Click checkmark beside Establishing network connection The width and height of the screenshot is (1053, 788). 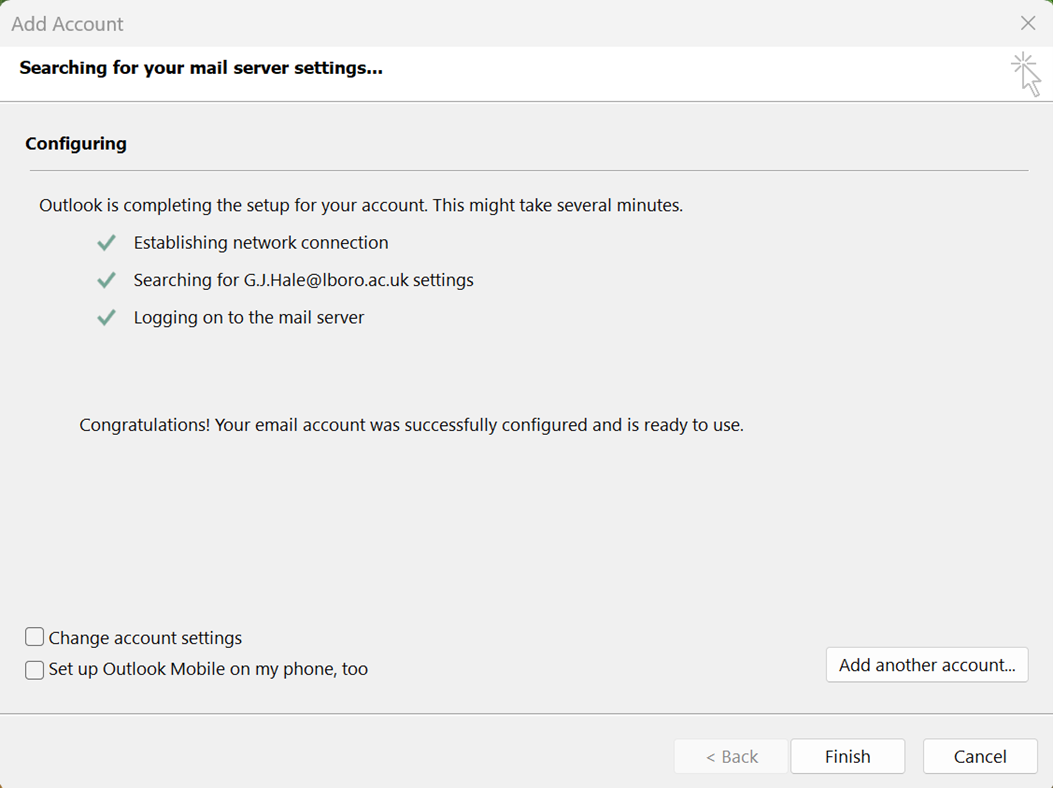coord(106,243)
